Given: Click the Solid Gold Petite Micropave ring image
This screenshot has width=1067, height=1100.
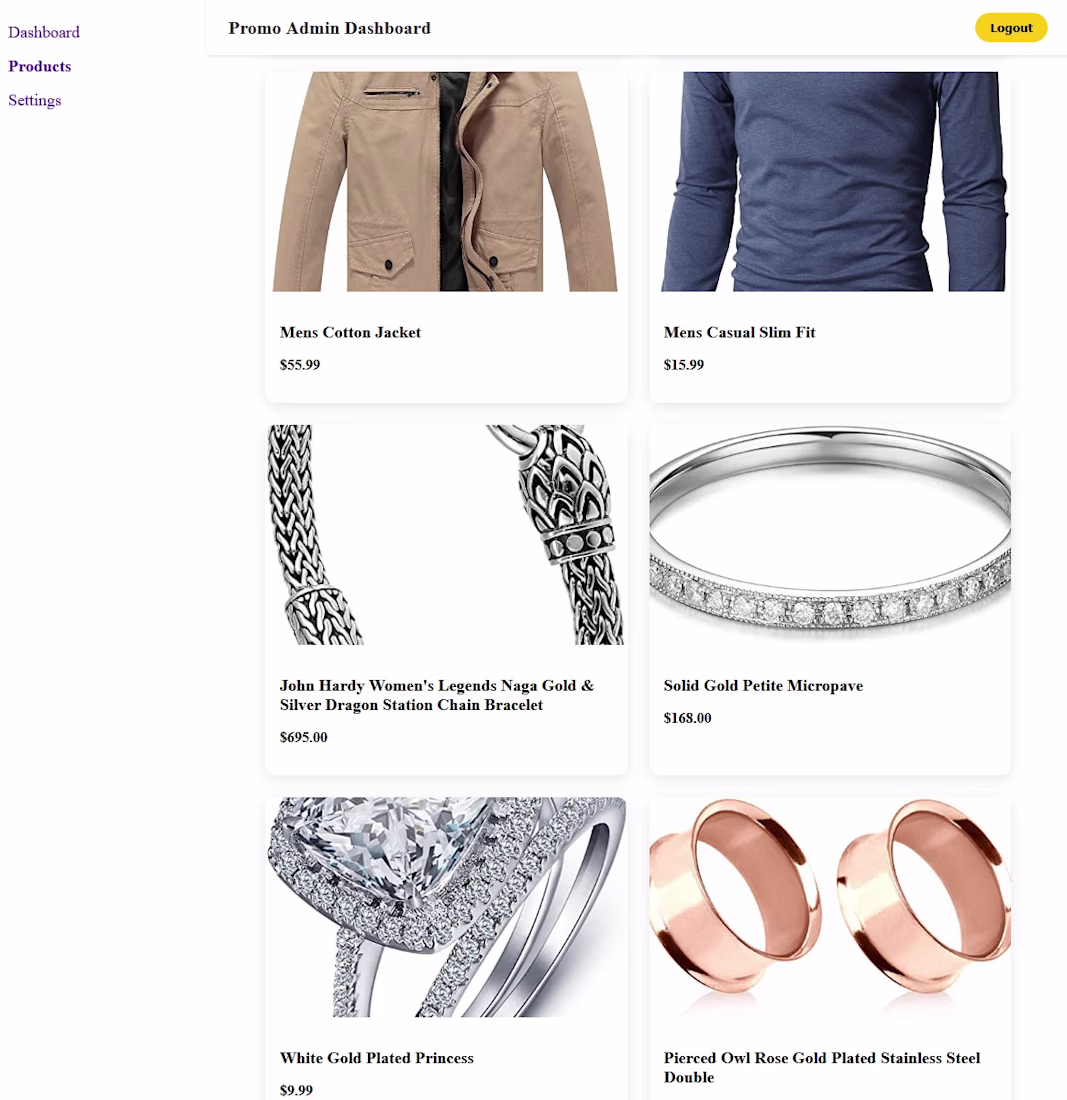Looking at the screenshot, I should 830,535.
